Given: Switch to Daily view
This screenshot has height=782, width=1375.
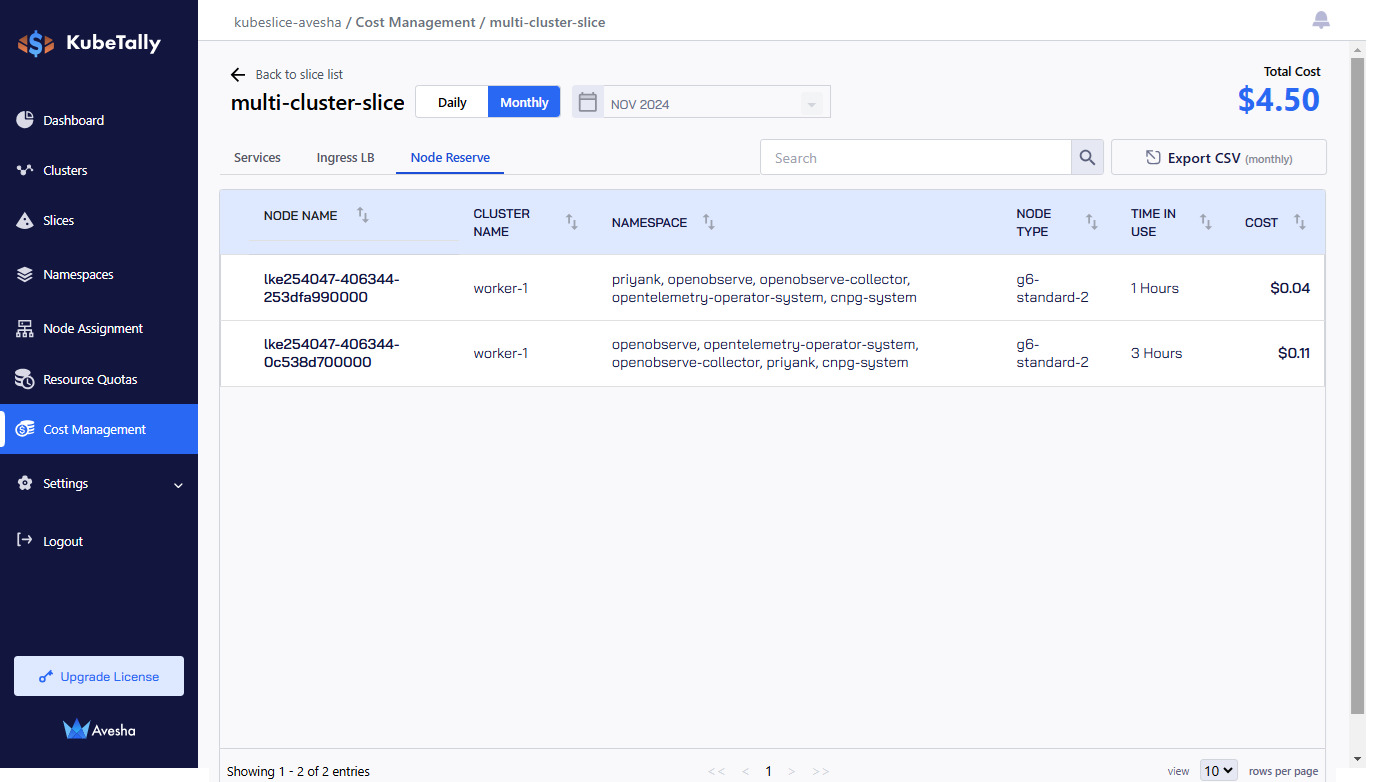Looking at the screenshot, I should click(452, 102).
